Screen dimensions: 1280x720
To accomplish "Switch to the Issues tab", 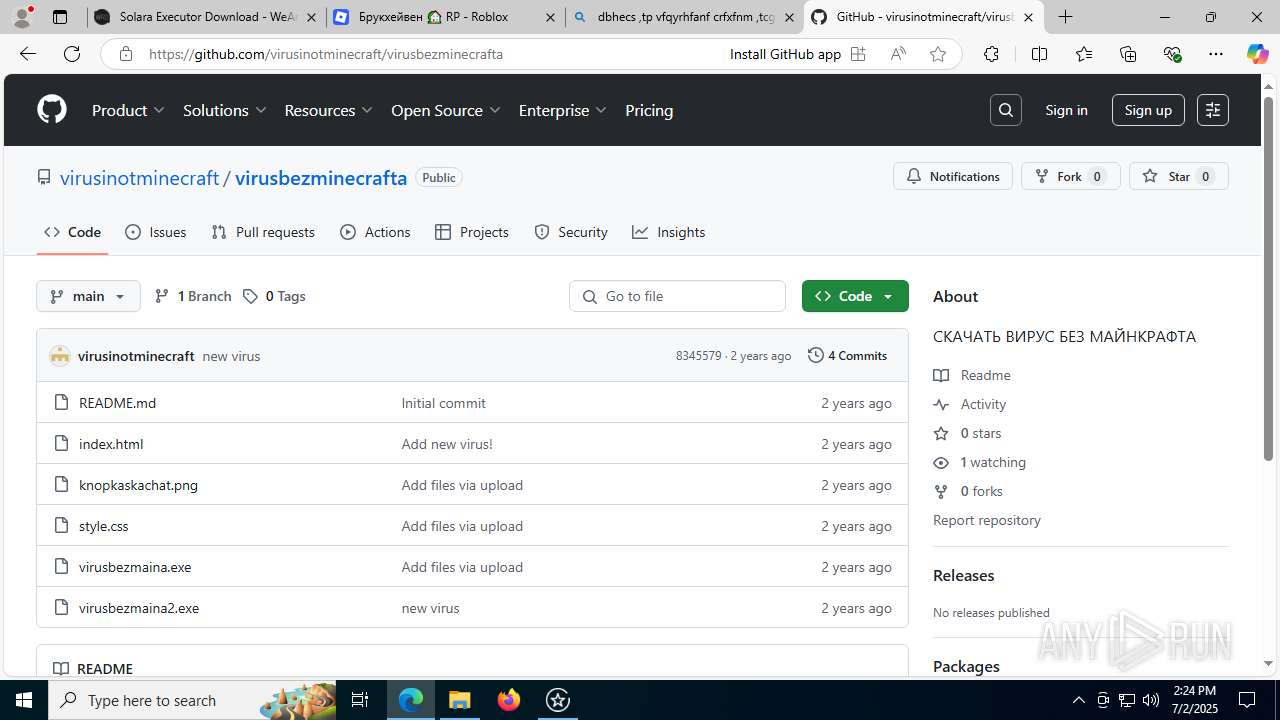I will point(156,232).
